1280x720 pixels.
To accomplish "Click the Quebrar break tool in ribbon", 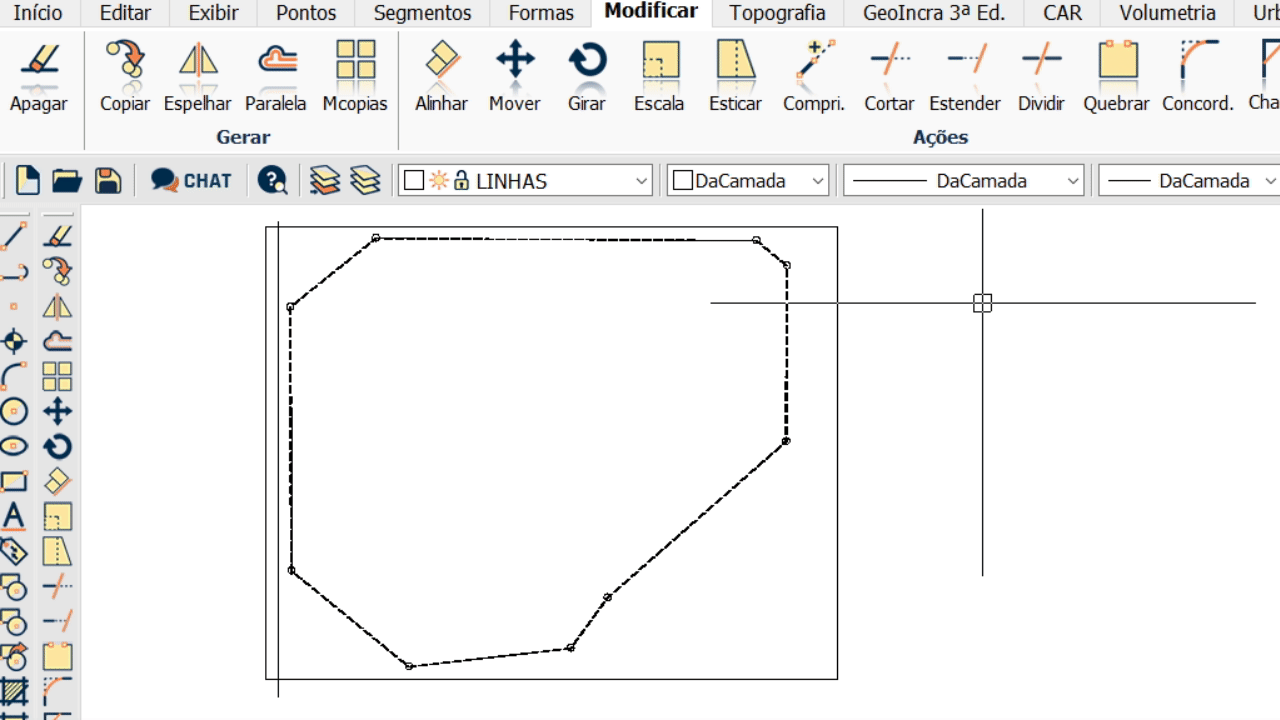I will pyautogui.click(x=1117, y=75).
